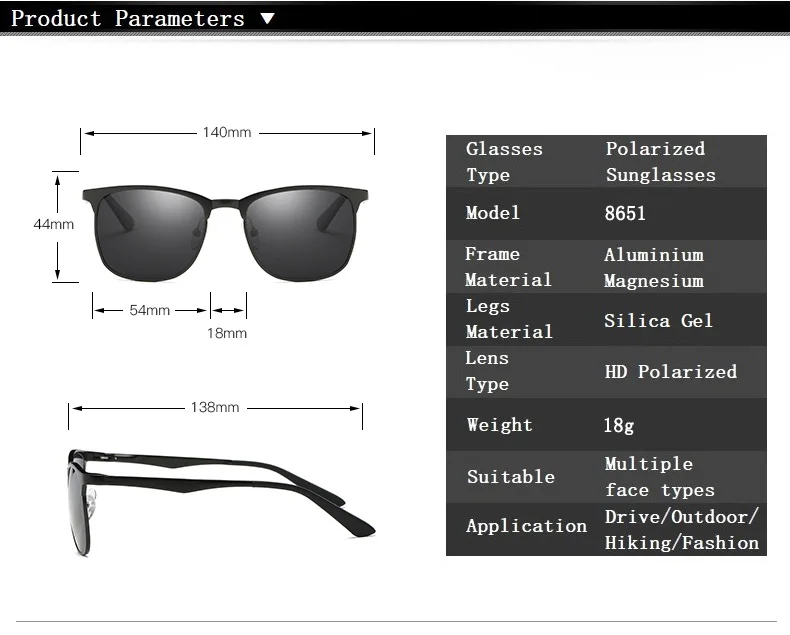Click the Model label cell
Screen dimensions: 790x635
(493, 213)
